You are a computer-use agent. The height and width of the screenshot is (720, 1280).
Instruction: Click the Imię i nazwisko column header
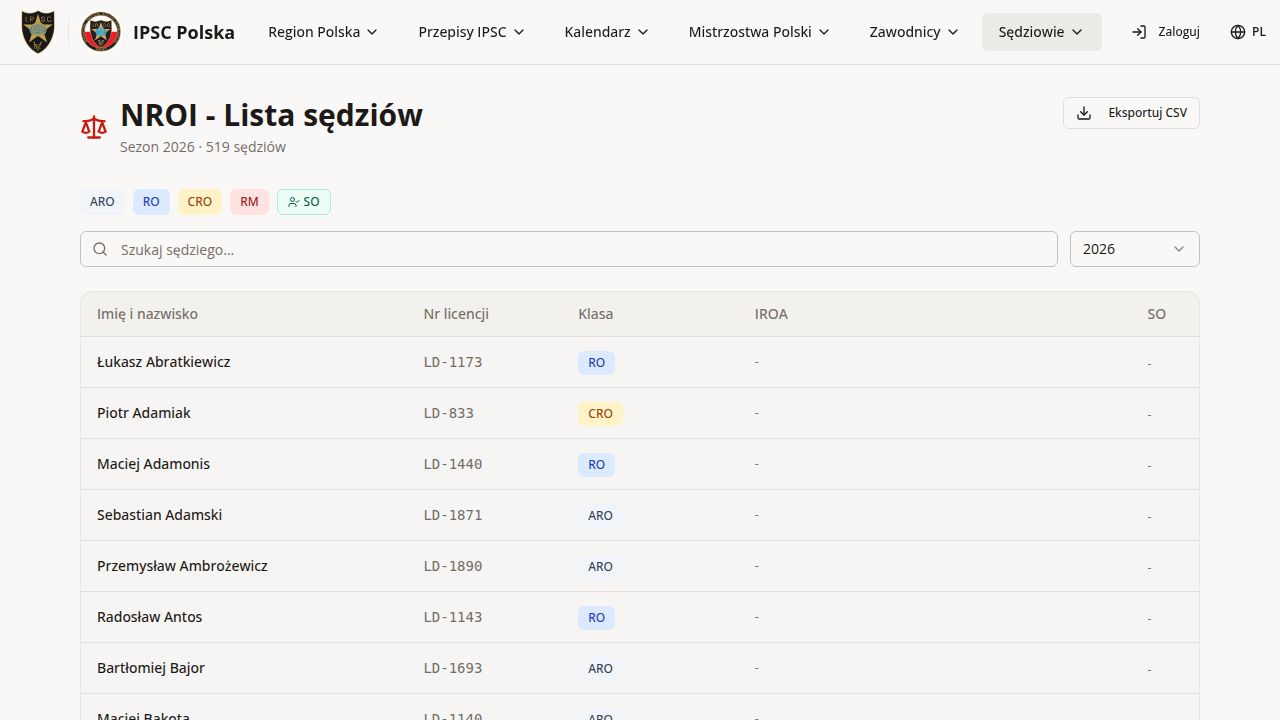(x=147, y=314)
